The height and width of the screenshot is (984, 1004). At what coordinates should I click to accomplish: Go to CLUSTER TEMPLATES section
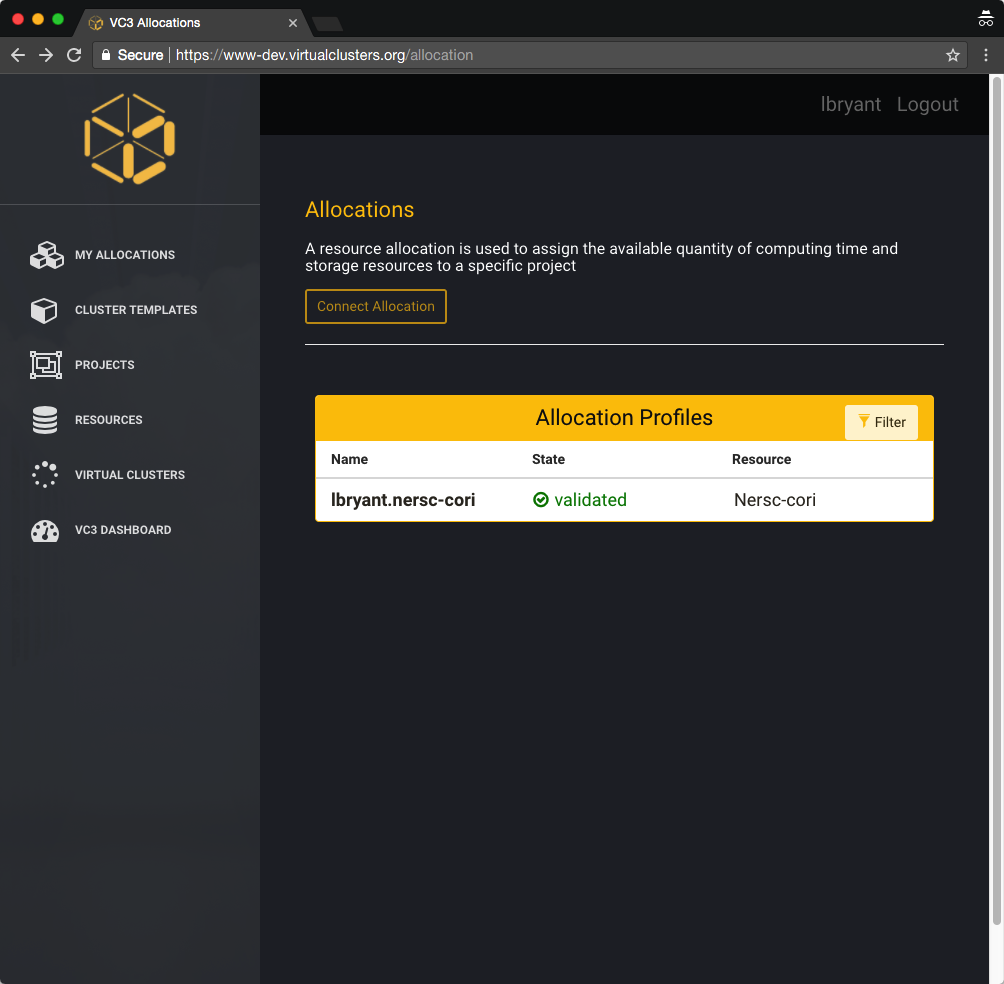(x=136, y=310)
